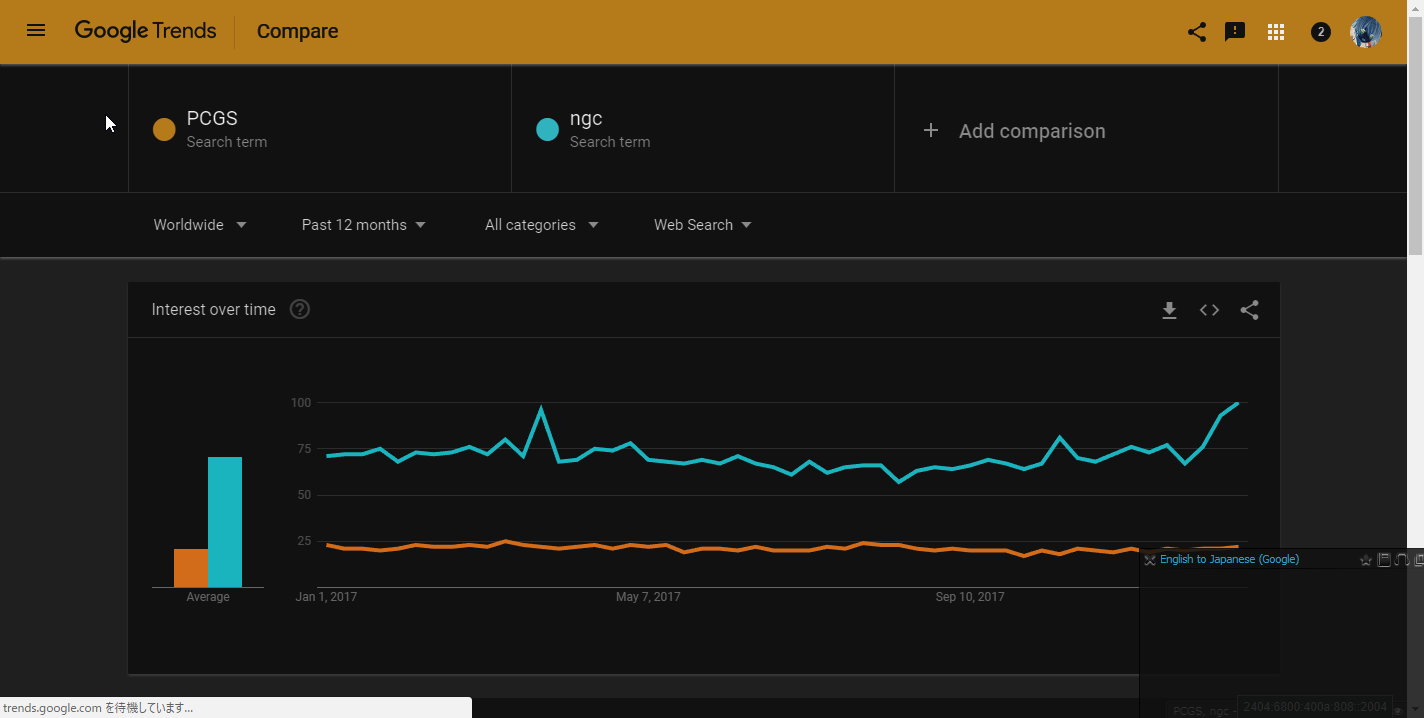Get embed code for the chart
1424x718 pixels.
pyautogui.click(x=1209, y=310)
